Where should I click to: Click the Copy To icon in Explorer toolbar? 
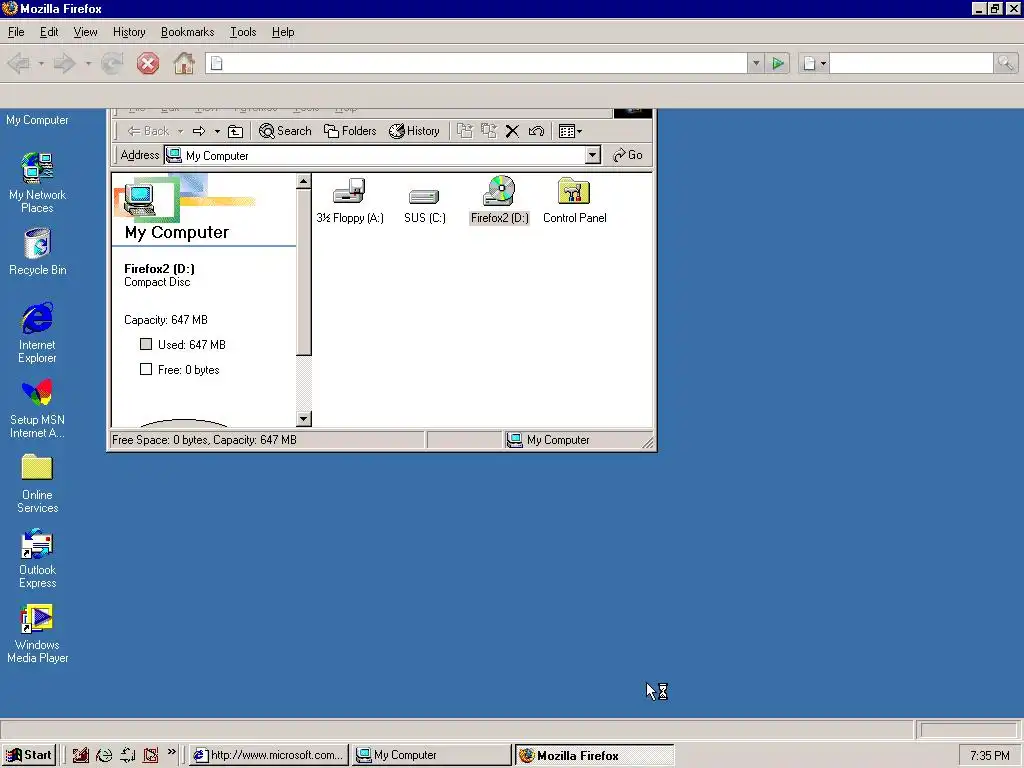click(x=488, y=131)
